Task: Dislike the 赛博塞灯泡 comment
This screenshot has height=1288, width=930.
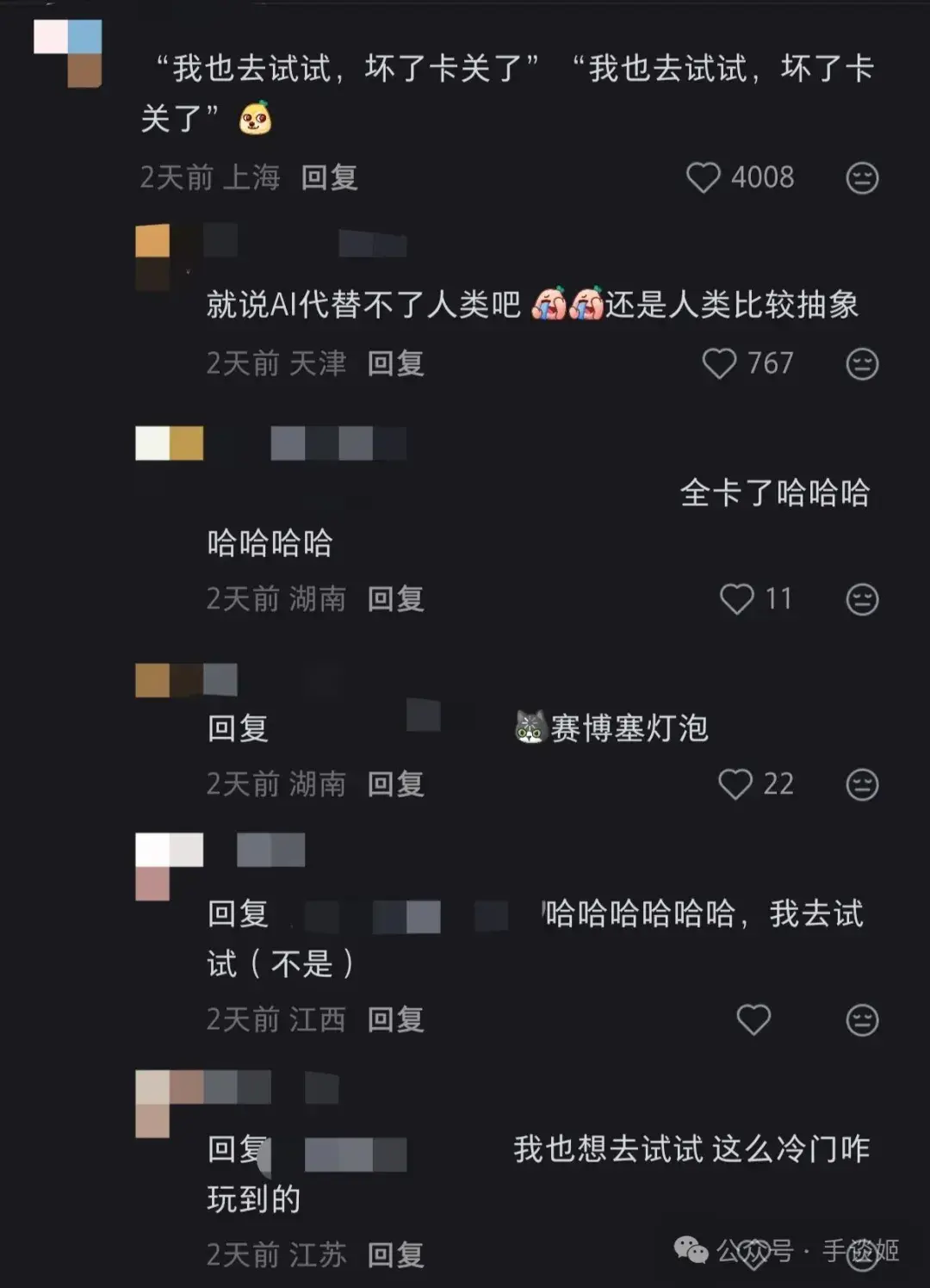Action: (x=862, y=784)
